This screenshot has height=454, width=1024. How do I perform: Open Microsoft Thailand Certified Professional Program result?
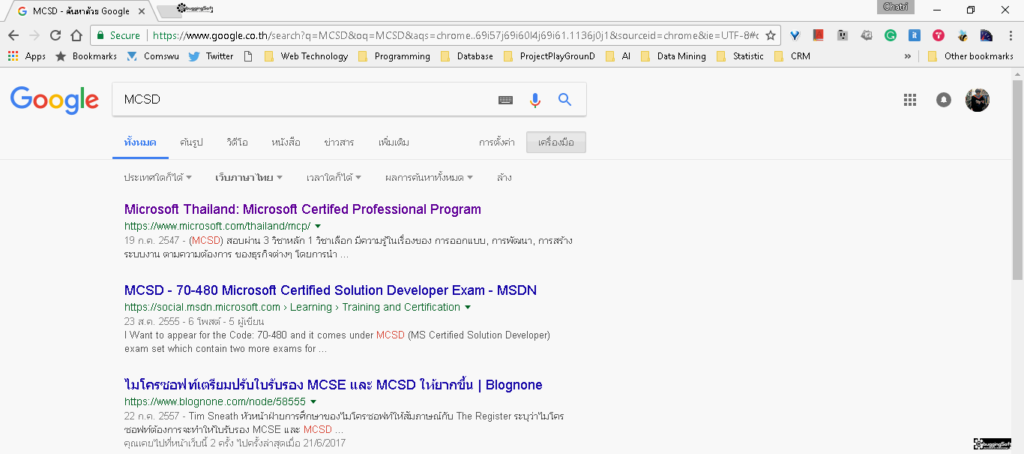click(x=302, y=210)
